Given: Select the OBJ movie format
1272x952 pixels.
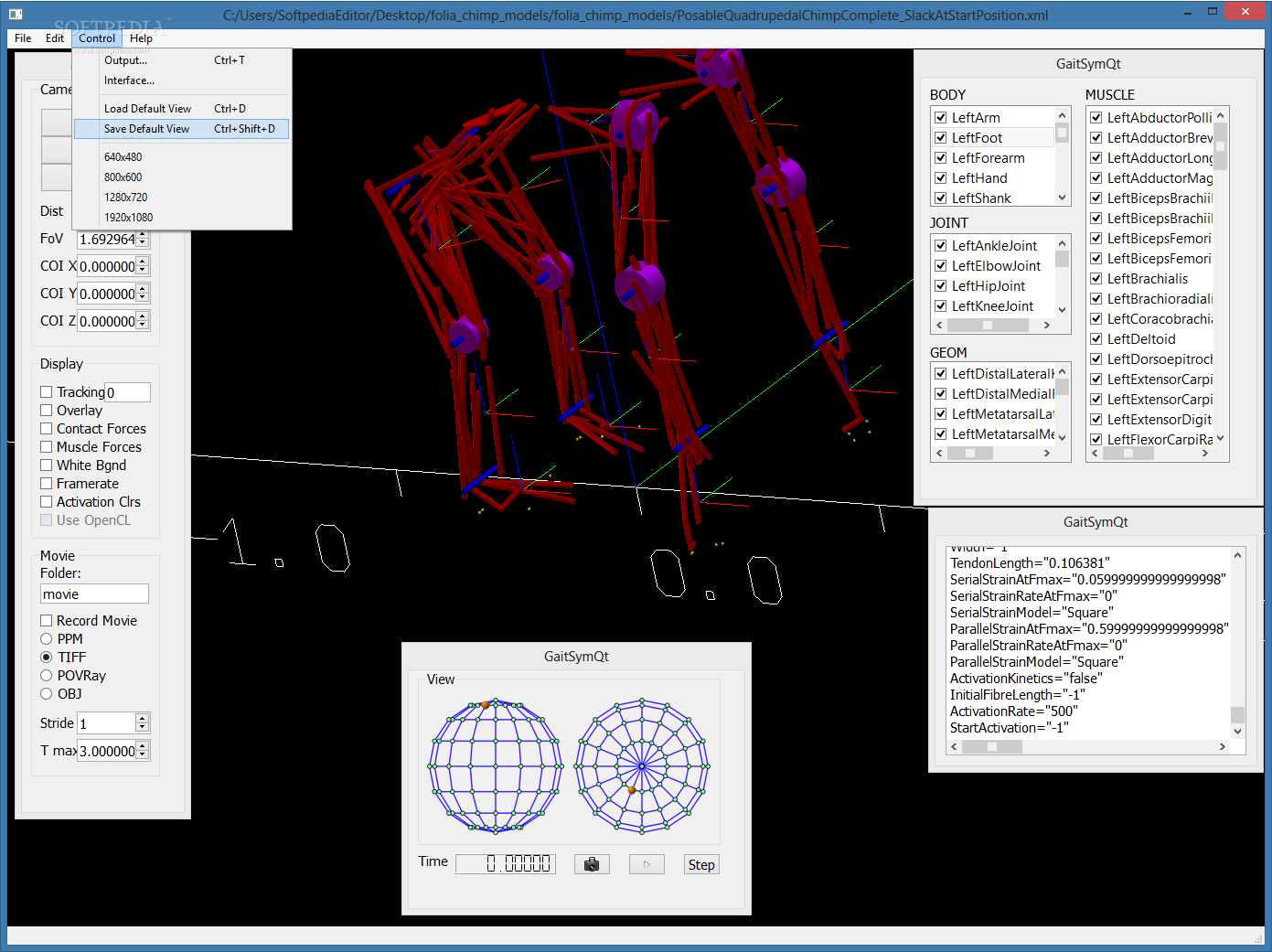Looking at the screenshot, I should tap(47, 694).
